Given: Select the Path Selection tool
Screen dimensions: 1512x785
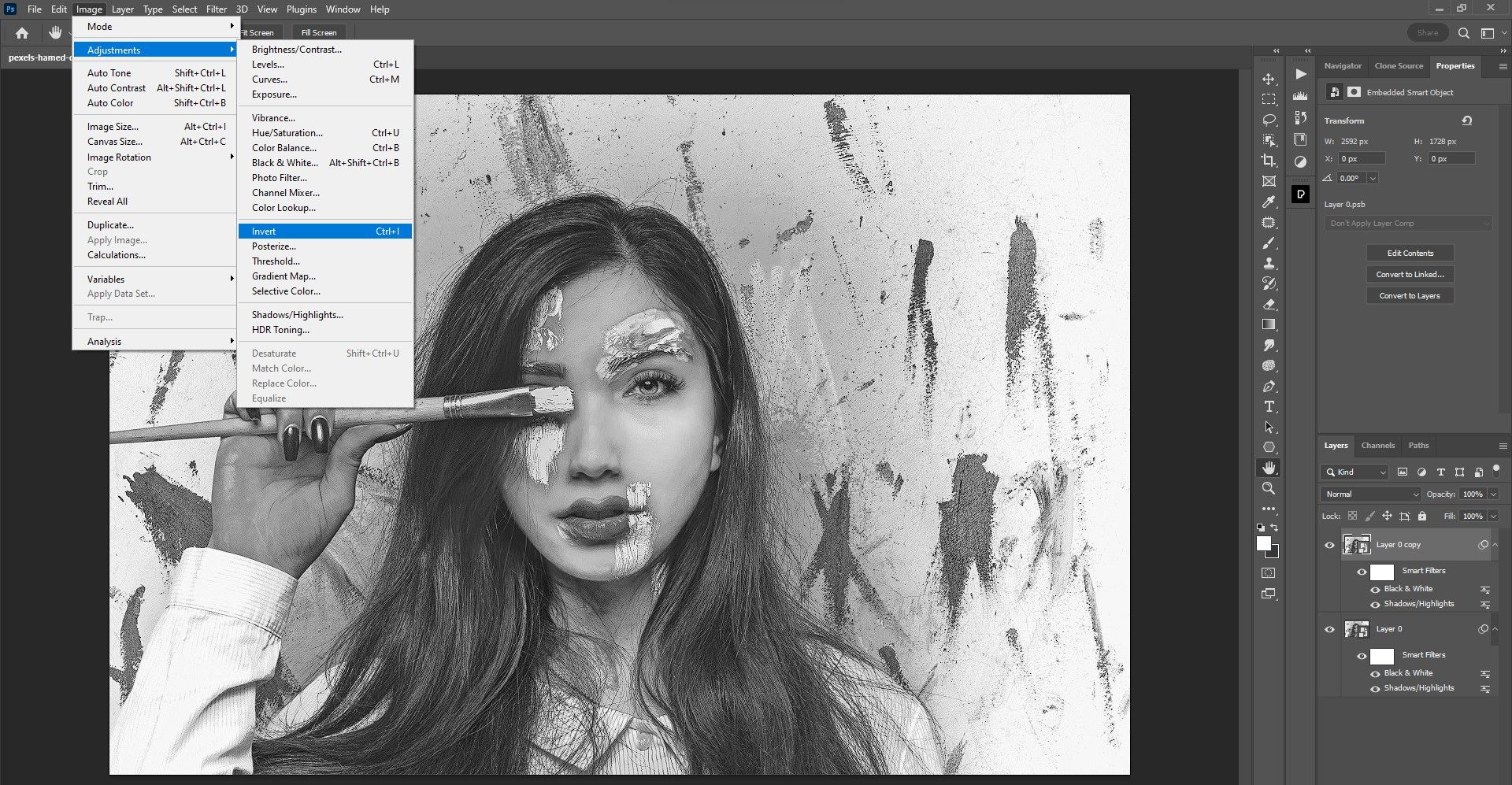Looking at the screenshot, I should [1269, 427].
